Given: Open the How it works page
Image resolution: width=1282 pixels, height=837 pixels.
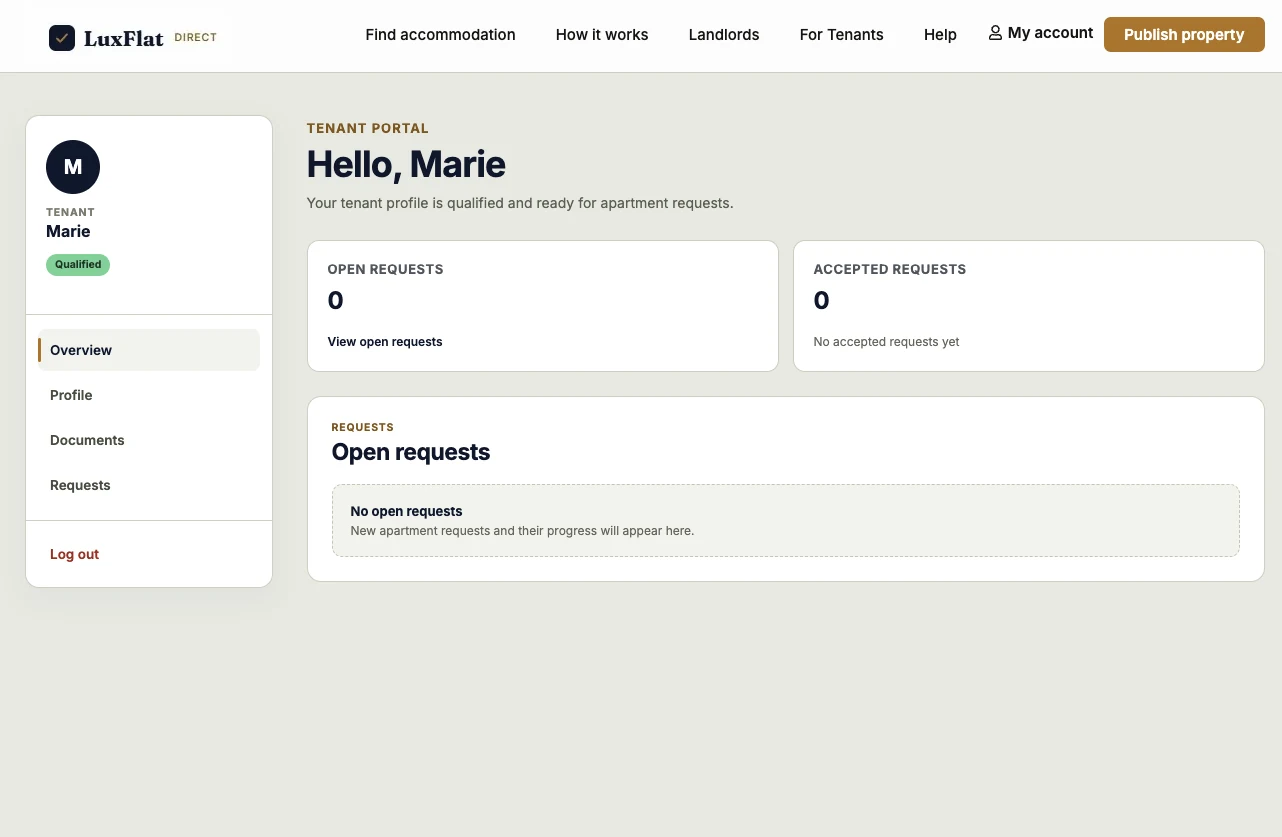Looking at the screenshot, I should pos(602,34).
